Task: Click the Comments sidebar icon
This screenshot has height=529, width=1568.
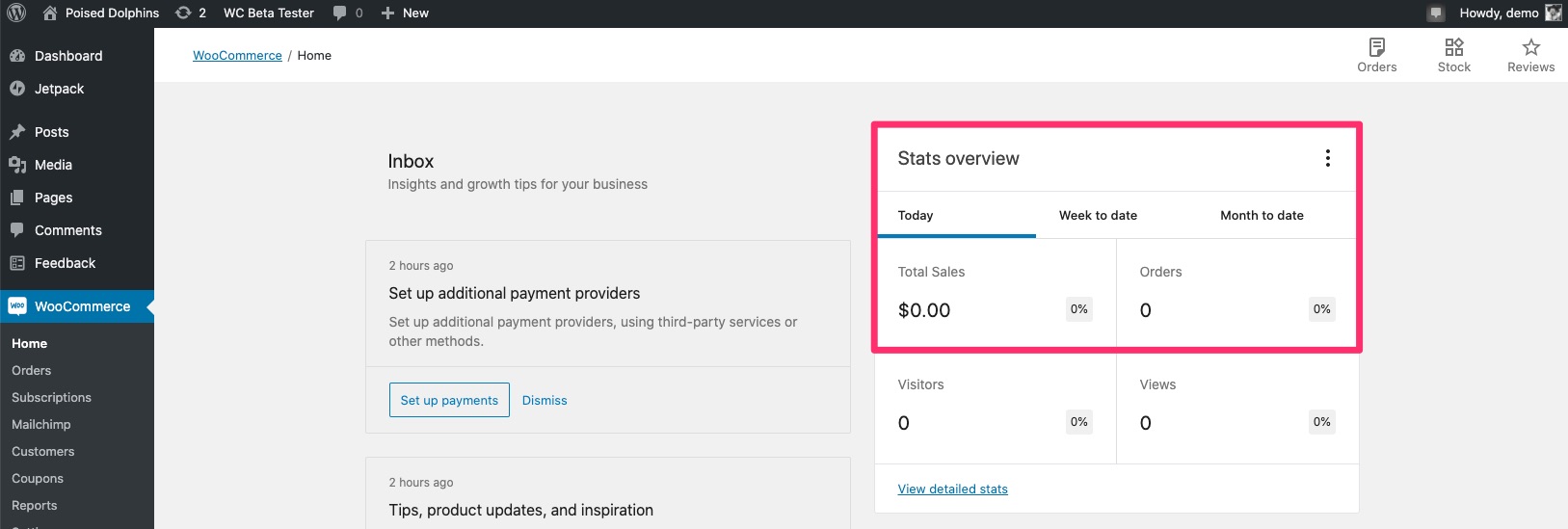Action: [17, 230]
